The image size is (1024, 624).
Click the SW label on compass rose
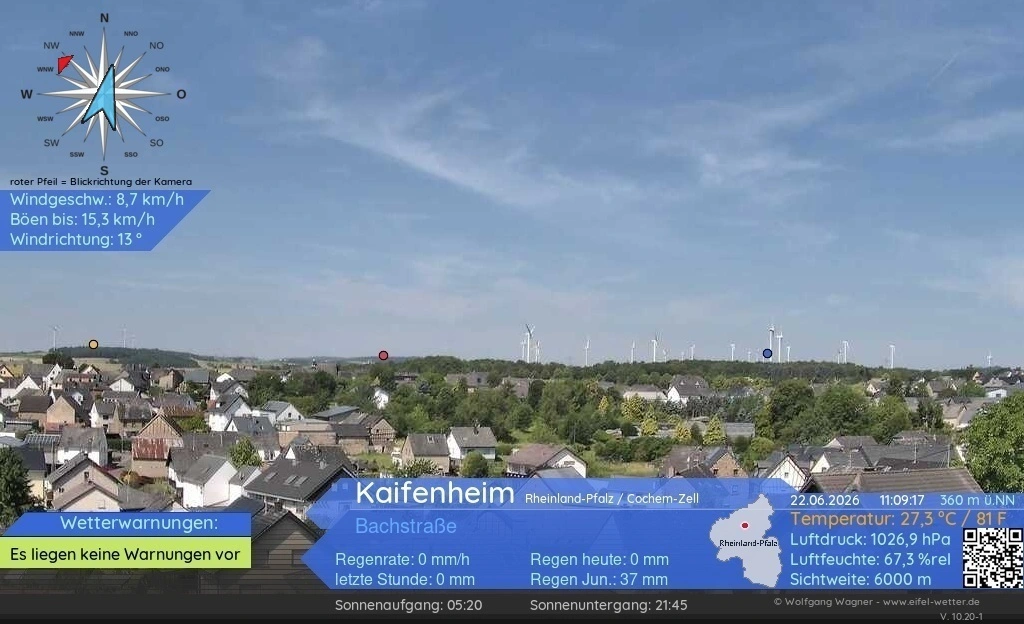pyautogui.click(x=52, y=142)
